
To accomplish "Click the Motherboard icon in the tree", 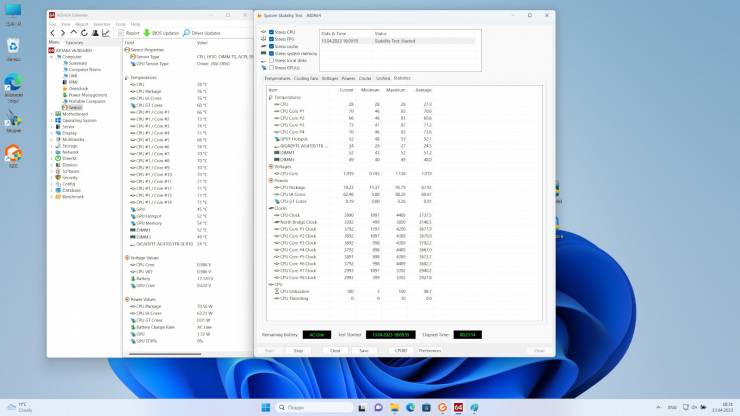I will click(x=58, y=114).
